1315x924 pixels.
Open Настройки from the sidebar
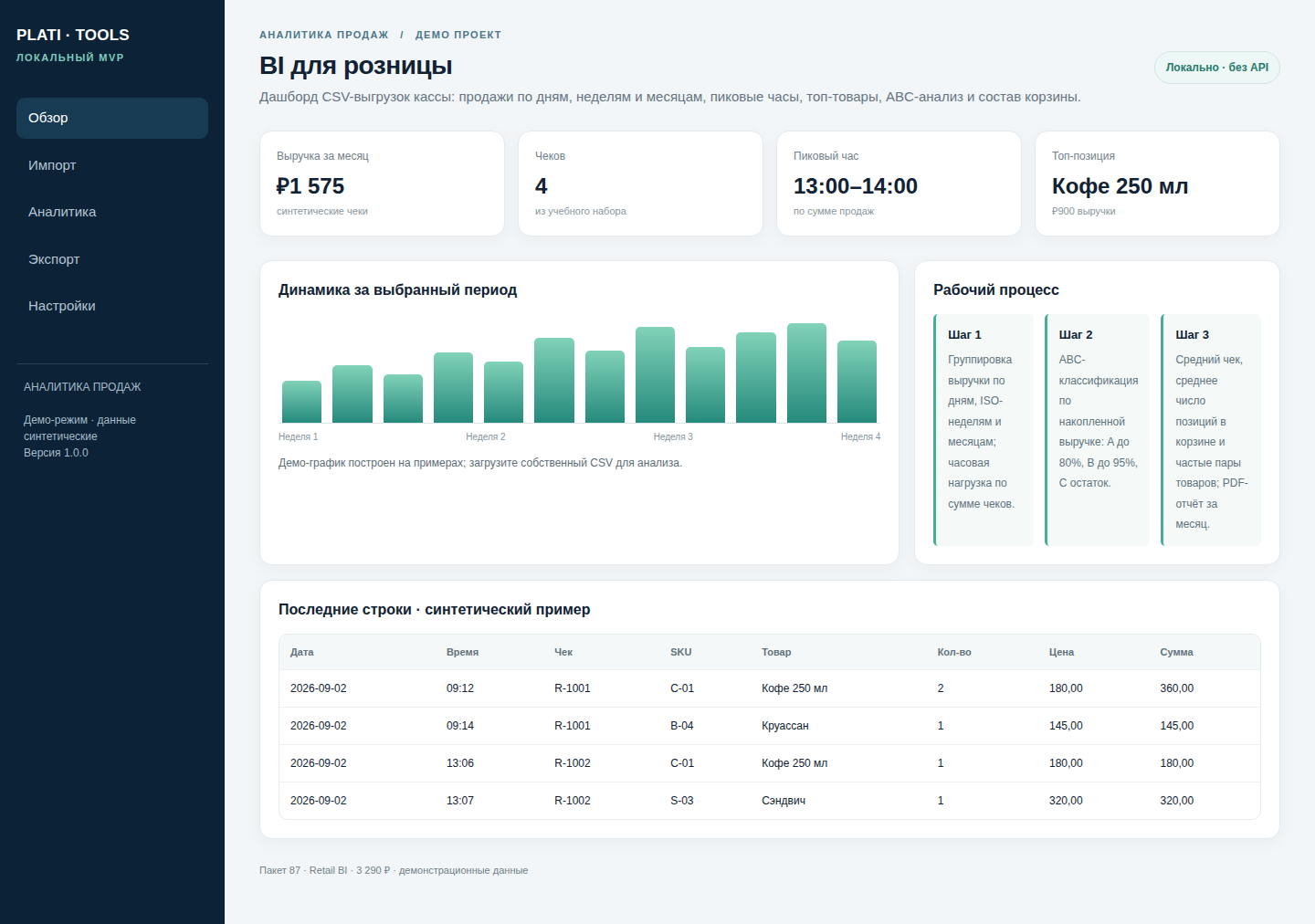112,306
